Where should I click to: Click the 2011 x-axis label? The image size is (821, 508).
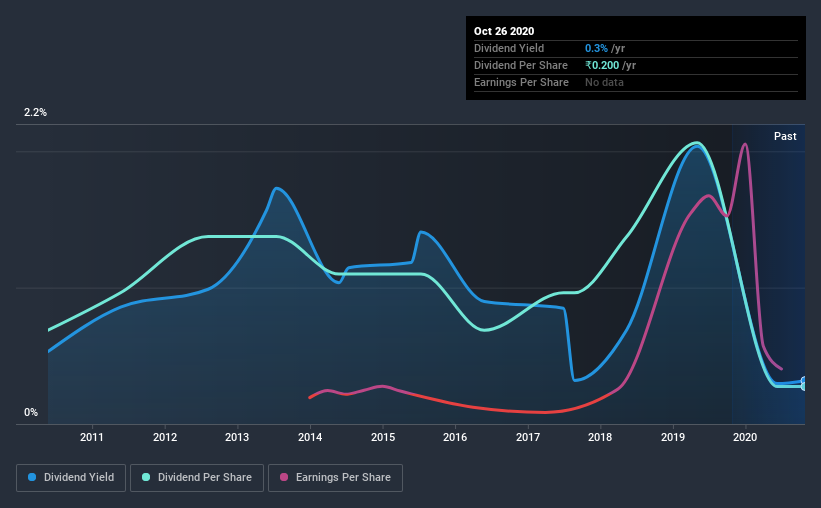pyautogui.click(x=92, y=437)
